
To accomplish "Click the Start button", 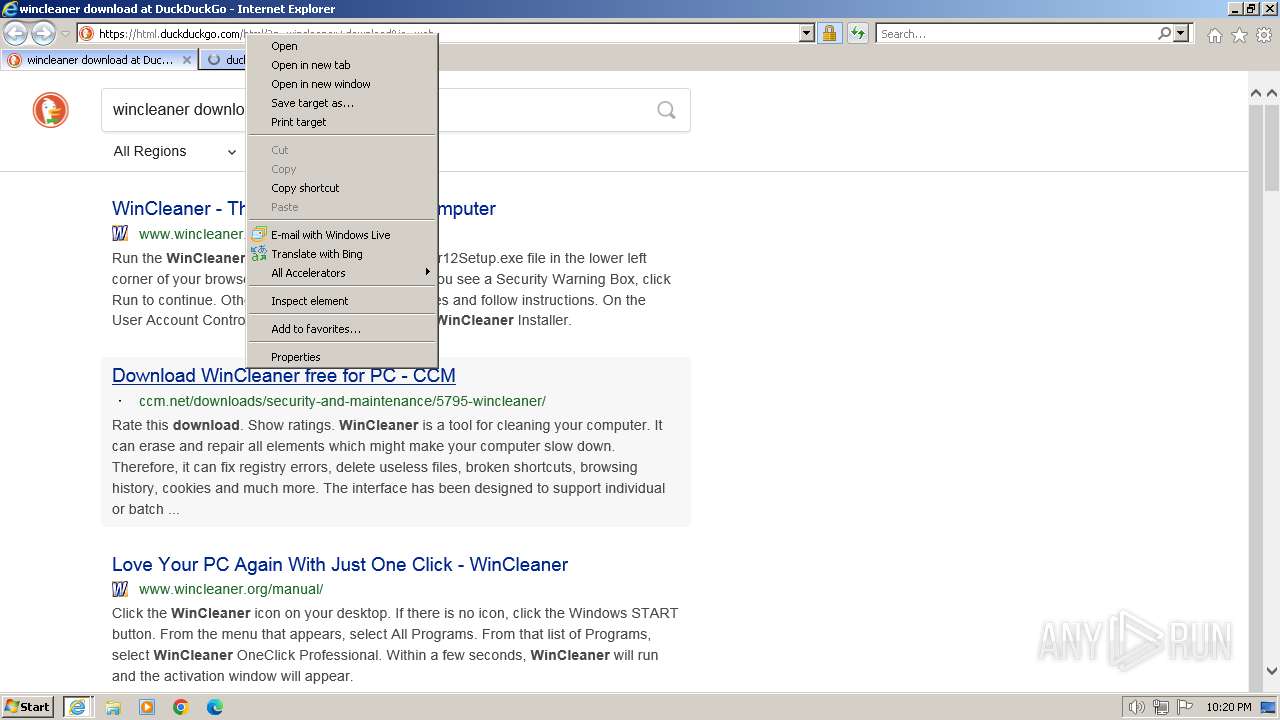I will pyautogui.click(x=28, y=707).
